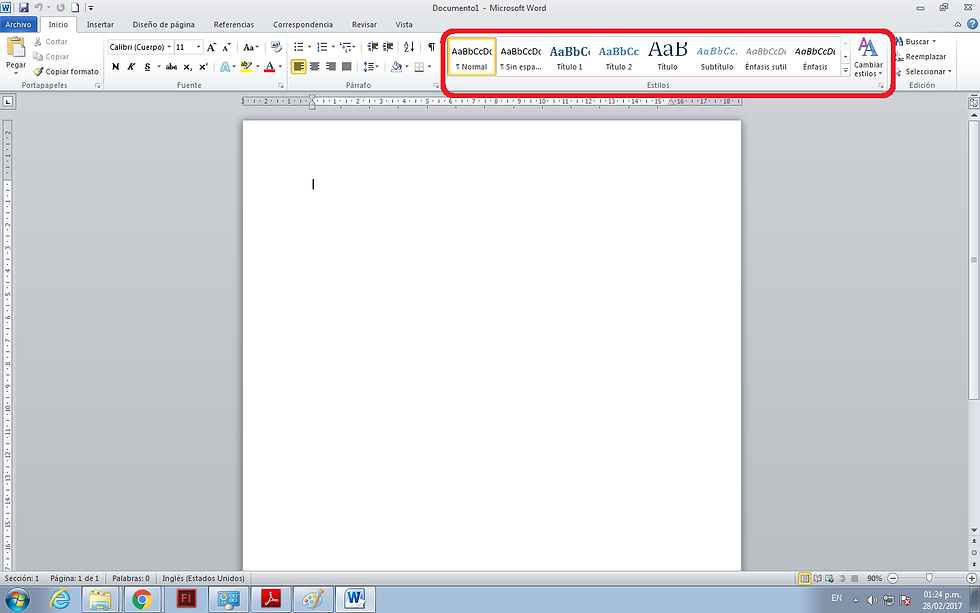
Task: Open Google Chrome from the taskbar
Action: [x=142, y=600]
